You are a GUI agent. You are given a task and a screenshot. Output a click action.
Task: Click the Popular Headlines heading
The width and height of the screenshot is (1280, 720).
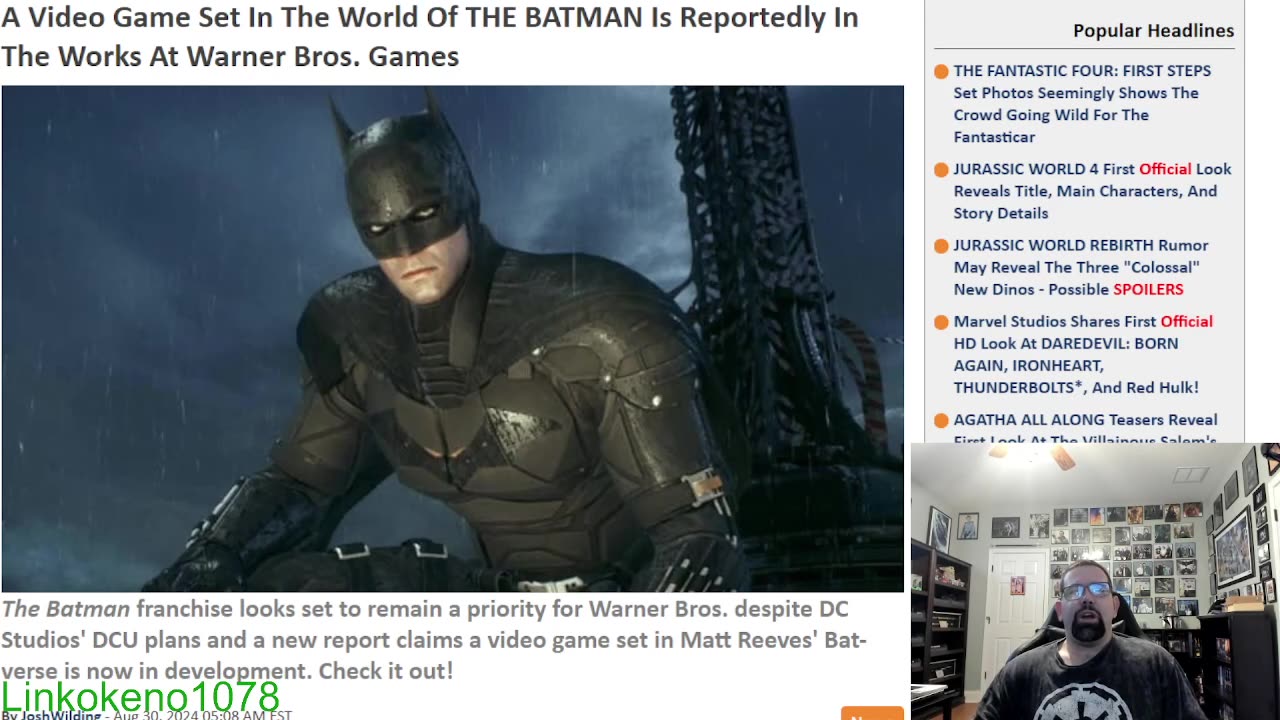pos(1153,30)
